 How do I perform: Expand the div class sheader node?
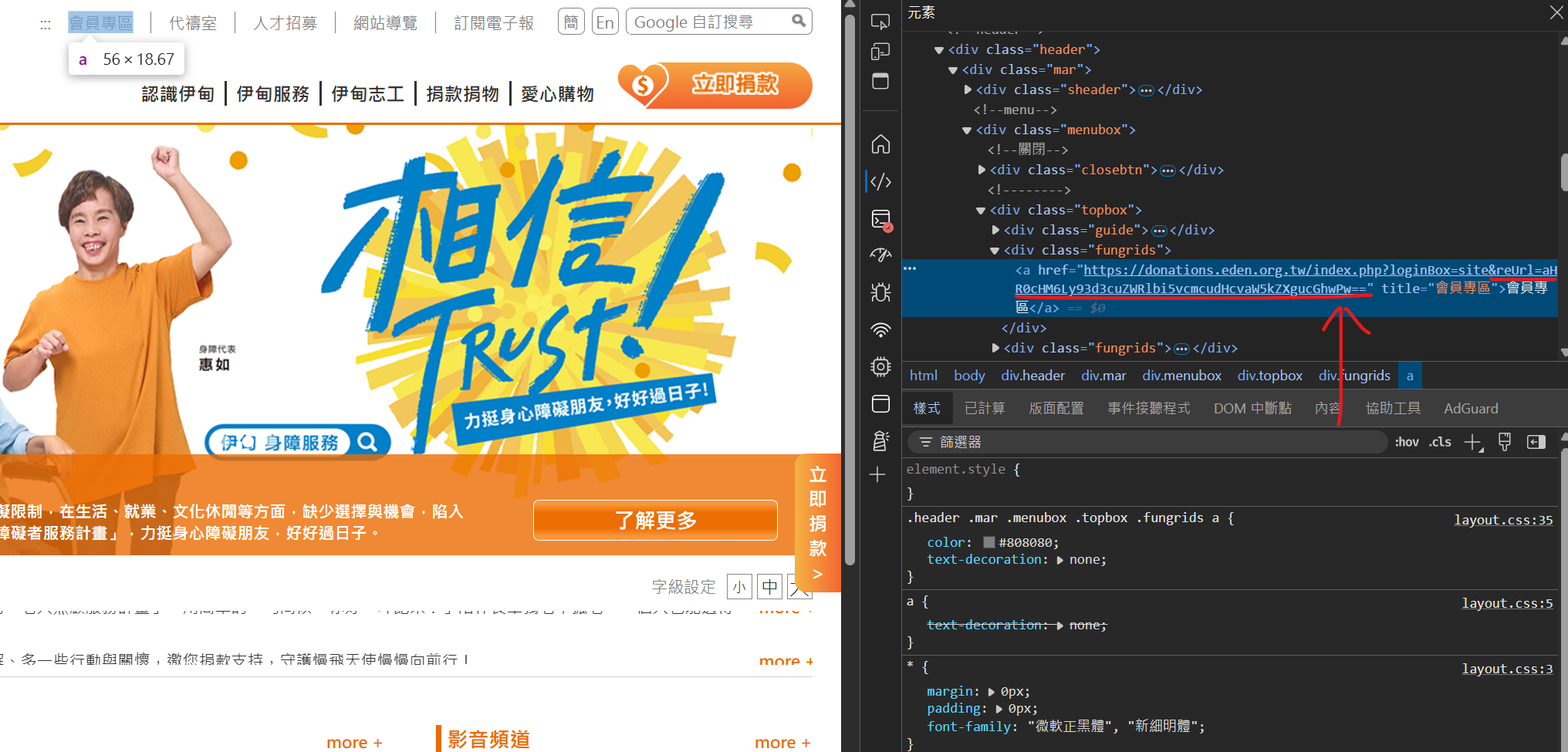tap(968, 90)
